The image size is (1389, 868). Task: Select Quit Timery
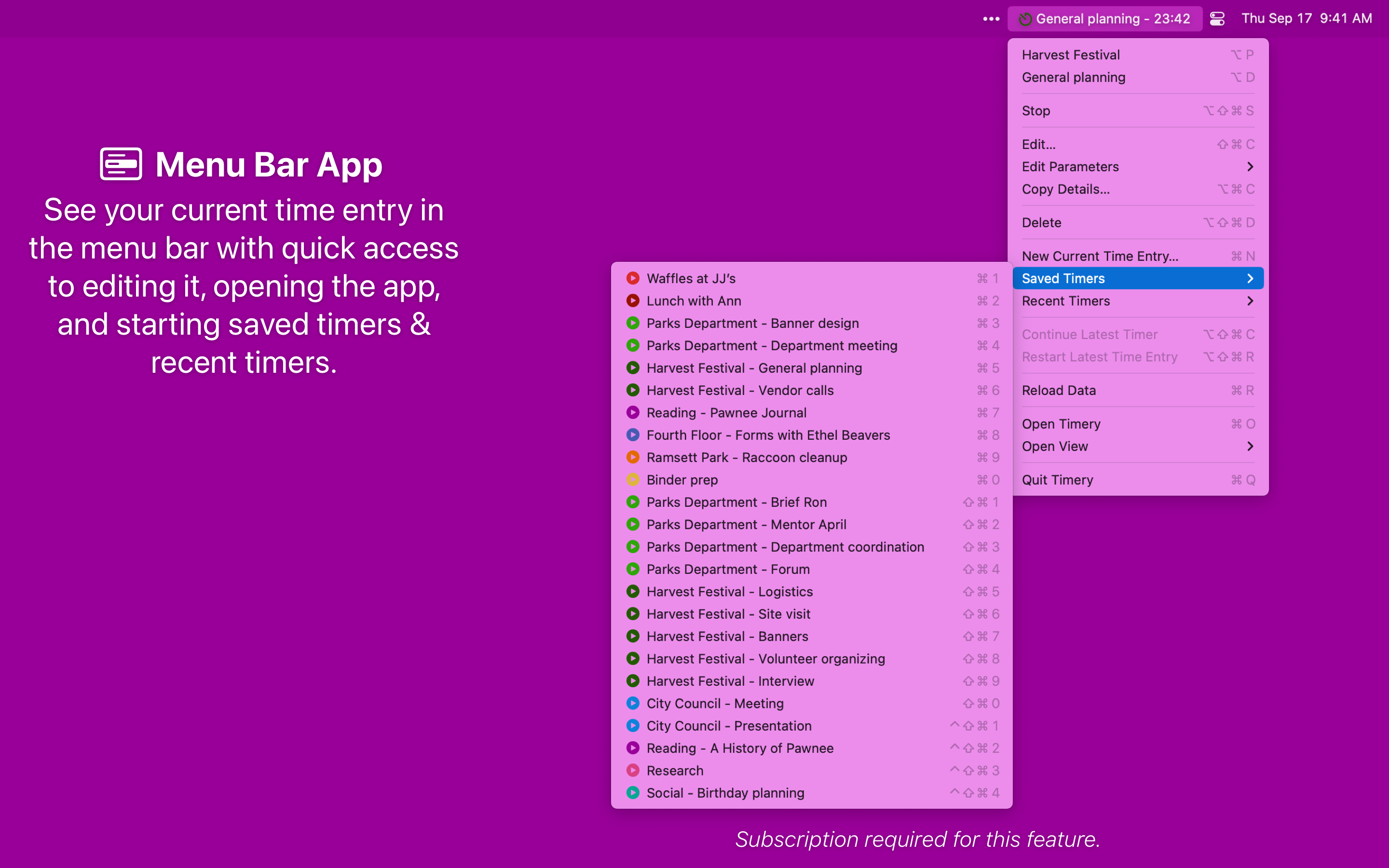[1138, 480]
